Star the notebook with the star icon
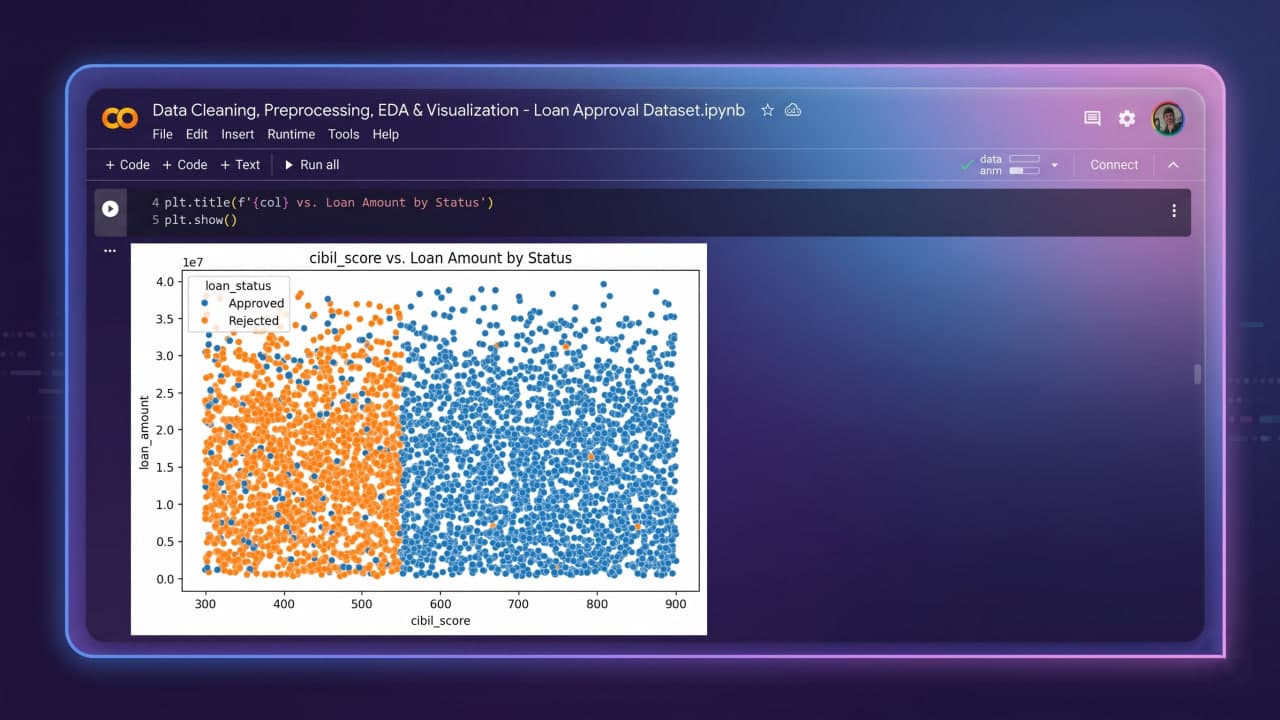The height and width of the screenshot is (720, 1280). pyautogui.click(x=768, y=110)
